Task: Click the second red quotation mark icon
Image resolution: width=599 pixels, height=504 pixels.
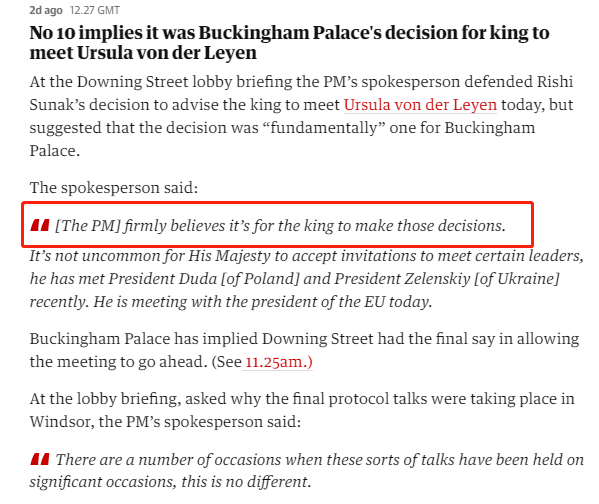Action: coord(40,459)
